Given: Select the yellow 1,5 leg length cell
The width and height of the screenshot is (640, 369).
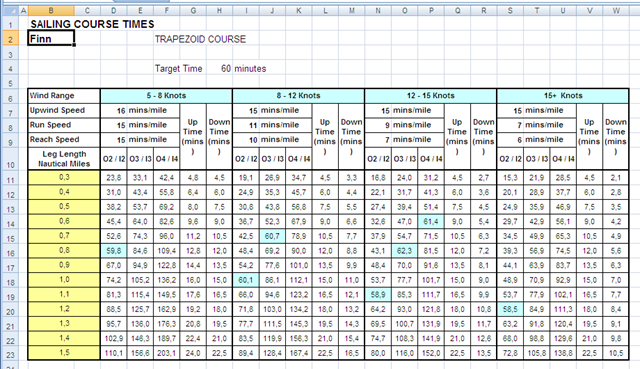Looking at the screenshot, I should click(64, 353).
